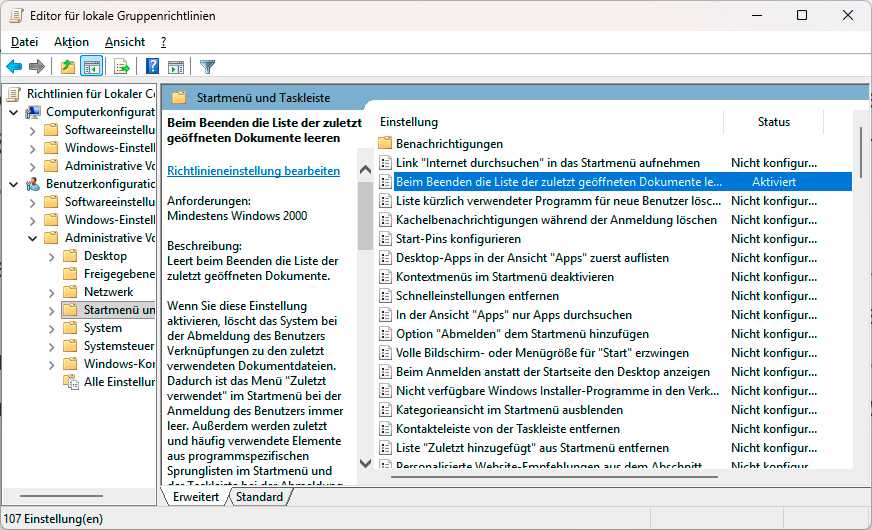Click description pane scroll-down arrow
Image resolution: width=872 pixels, height=530 pixels.
click(365, 463)
